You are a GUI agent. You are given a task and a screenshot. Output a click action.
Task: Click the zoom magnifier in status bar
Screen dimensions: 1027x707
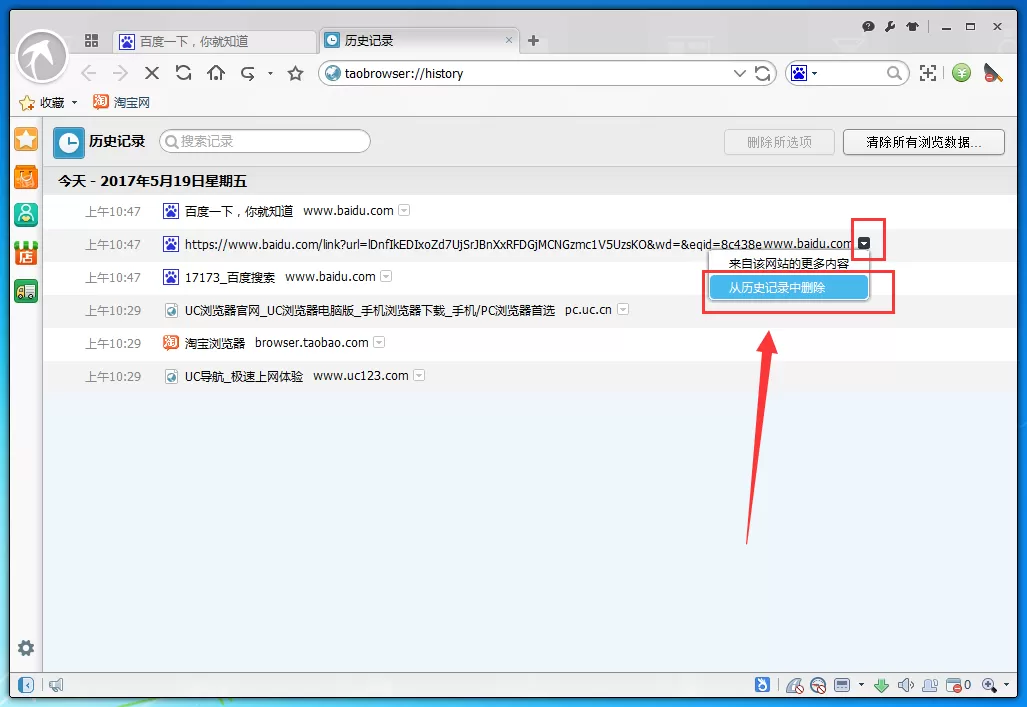tap(989, 685)
